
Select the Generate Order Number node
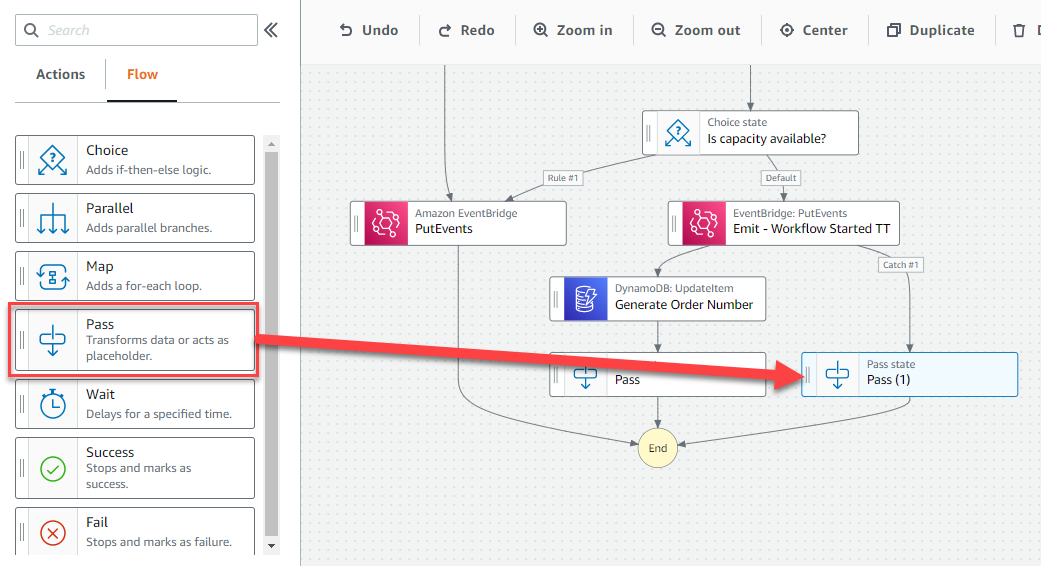[x=657, y=299]
